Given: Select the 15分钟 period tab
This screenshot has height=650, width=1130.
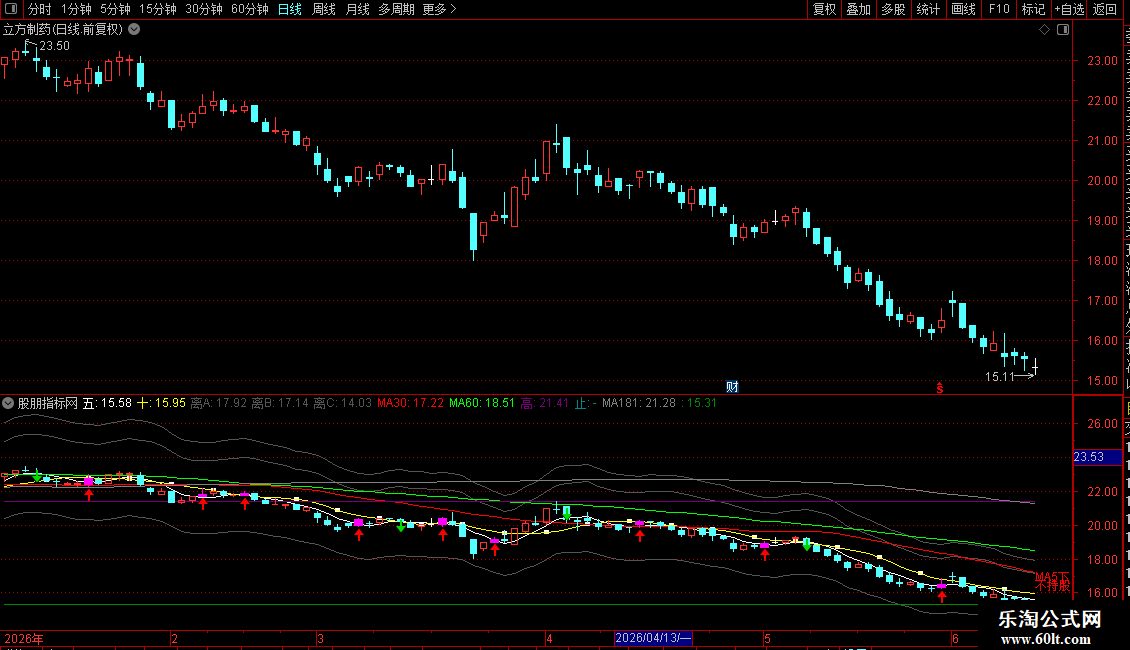Looking at the screenshot, I should [158, 9].
